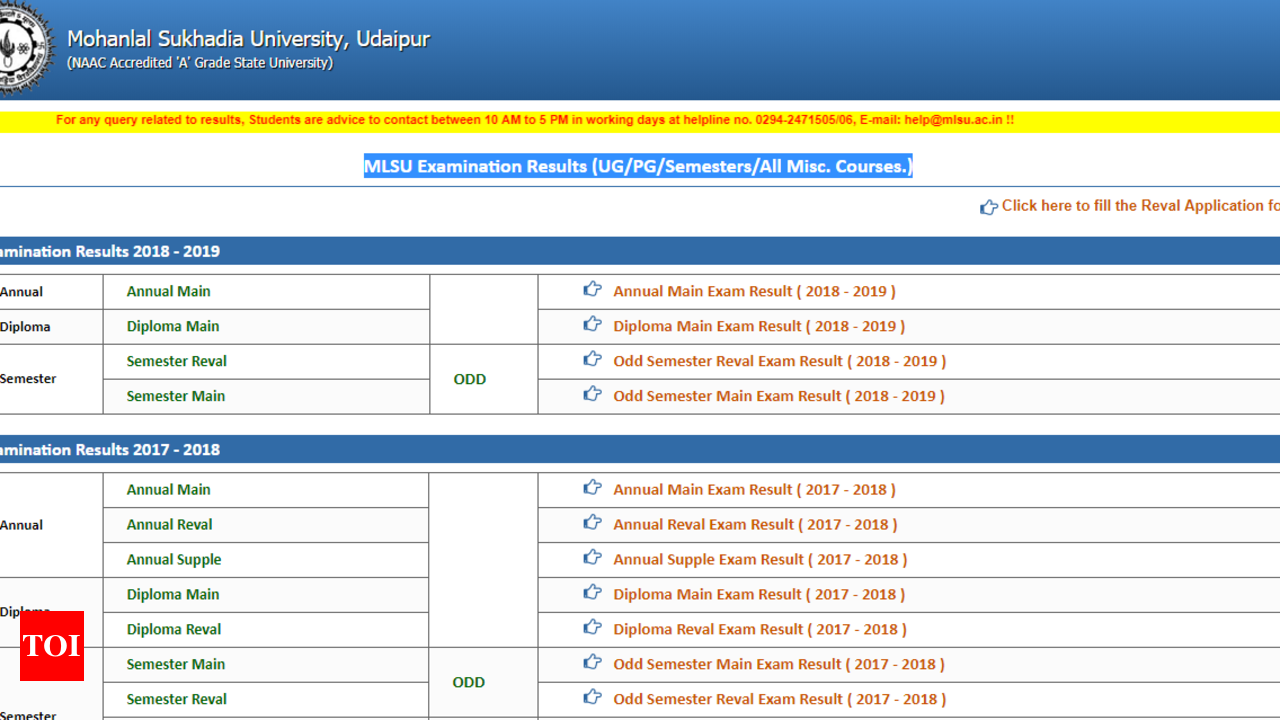
Task: Click the university emblem logo
Action: 25,46
